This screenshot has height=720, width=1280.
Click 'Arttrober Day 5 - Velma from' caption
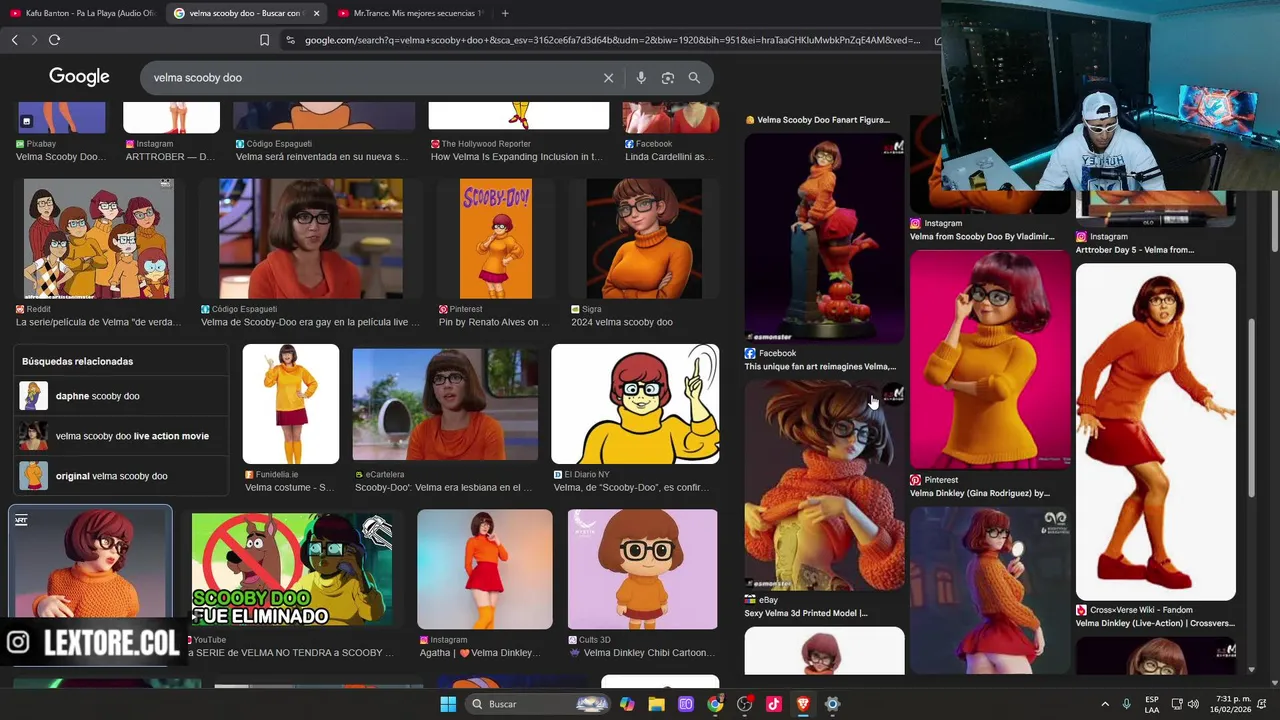click(x=1135, y=250)
